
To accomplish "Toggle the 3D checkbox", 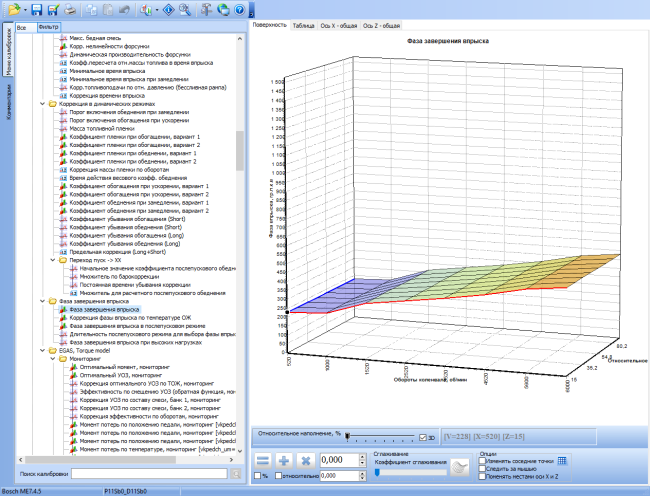I will [422, 438].
